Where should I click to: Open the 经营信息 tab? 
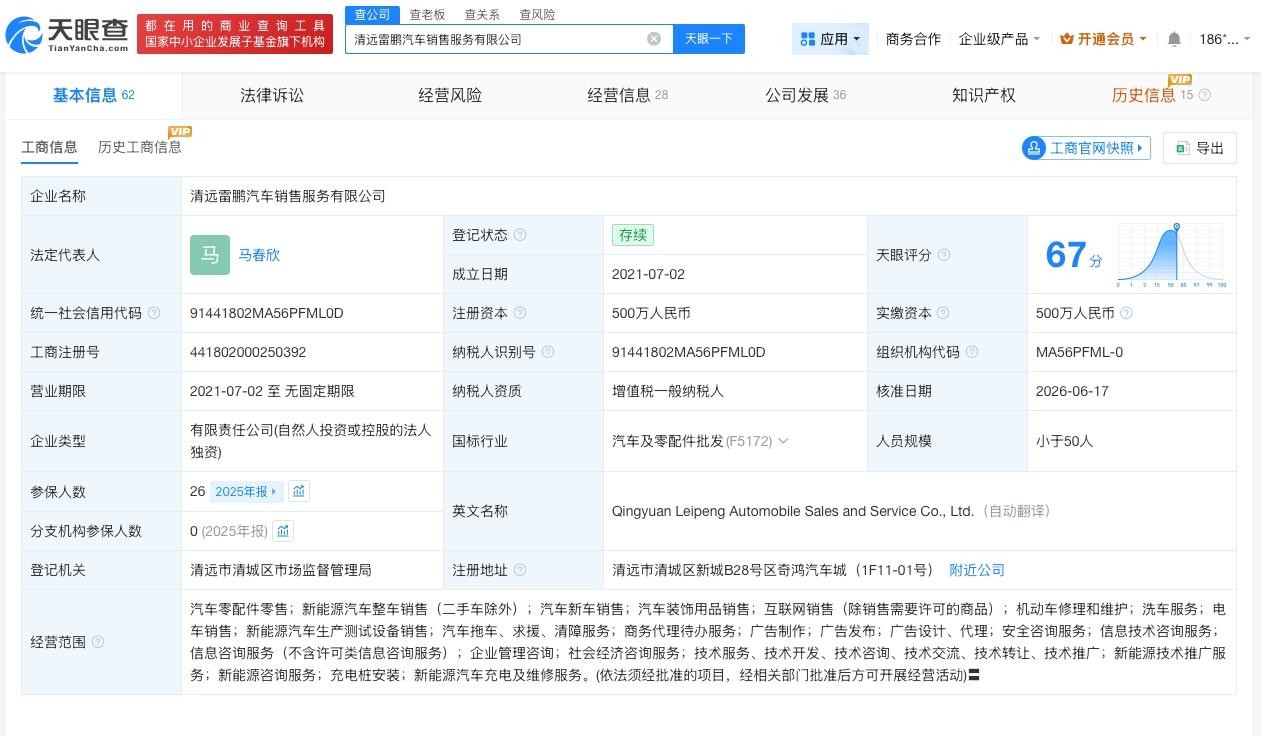click(627, 95)
